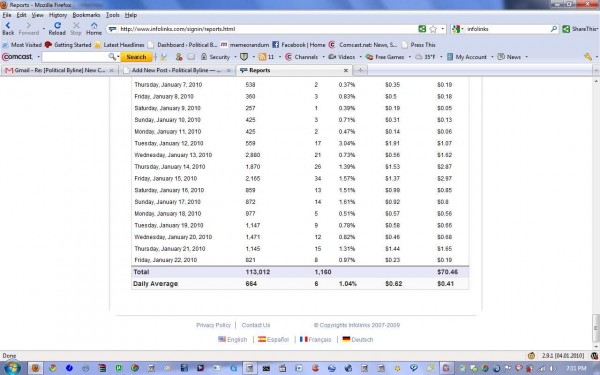Open Comcast.net News bookmark

[363, 45]
